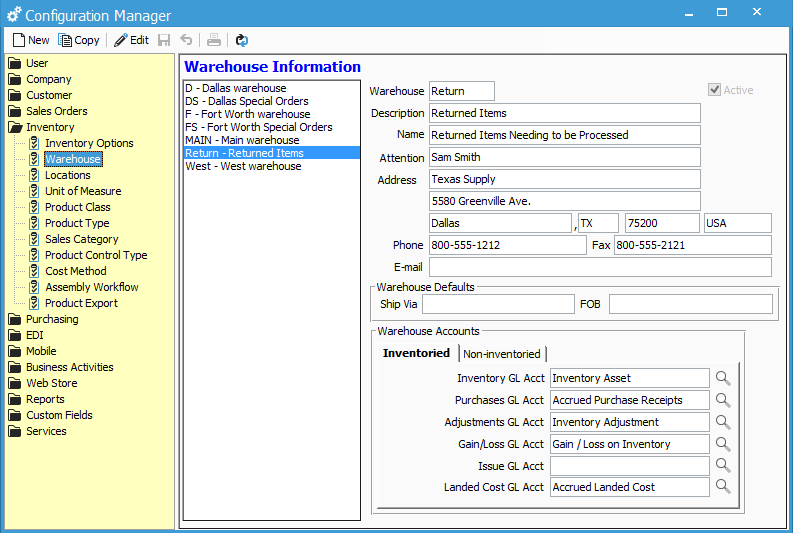Select DS - Dallas Special Orders
This screenshot has height=533, width=793.
(x=272, y=101)
